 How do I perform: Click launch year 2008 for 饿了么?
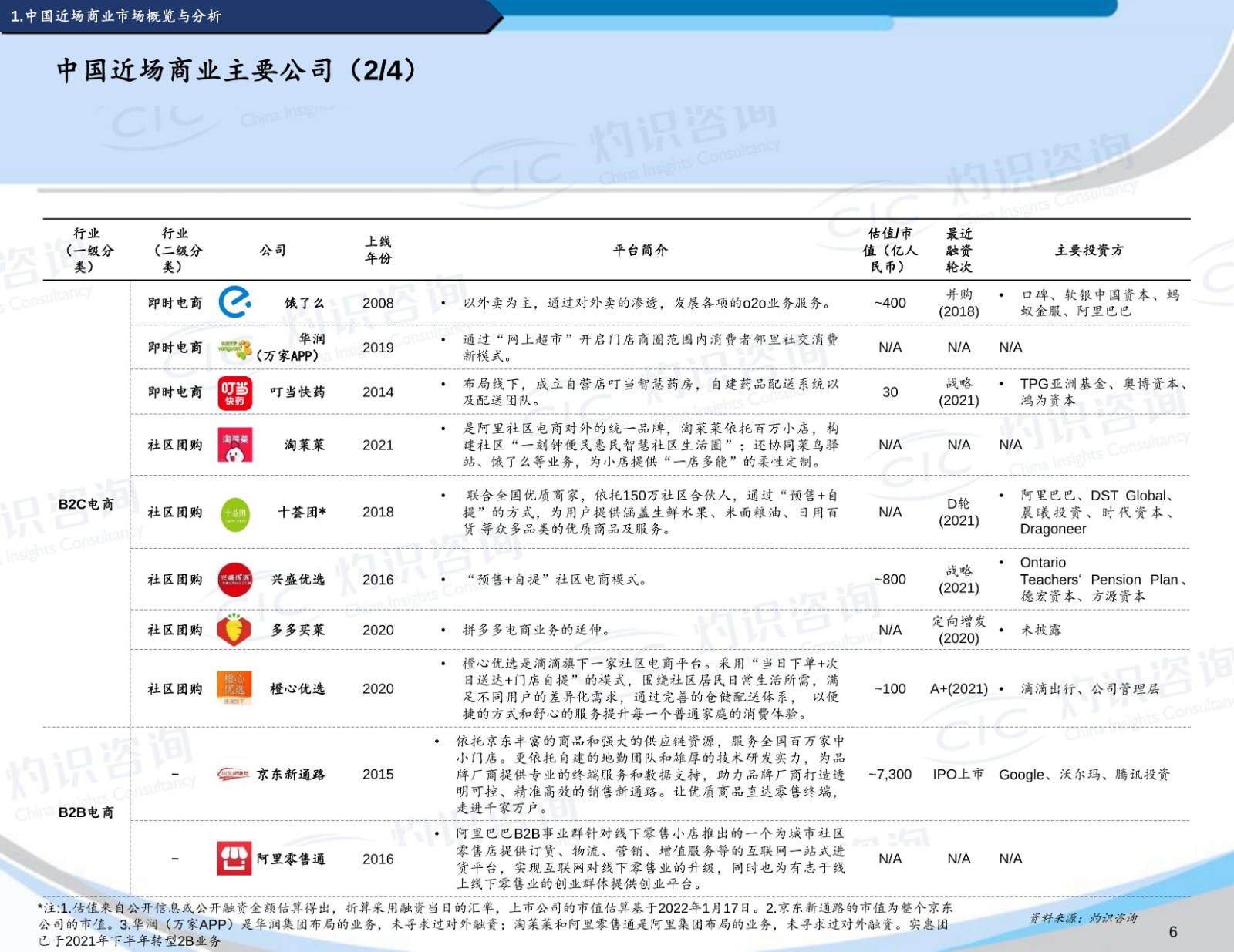pos(378,303)
